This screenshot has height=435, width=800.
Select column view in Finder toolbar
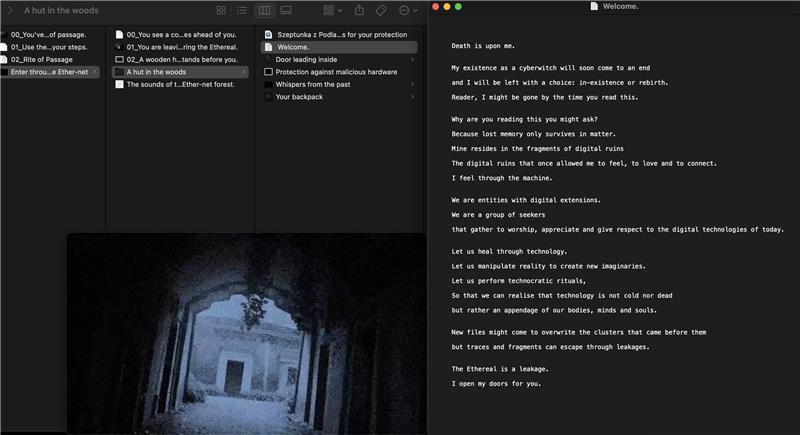(264, 10)
